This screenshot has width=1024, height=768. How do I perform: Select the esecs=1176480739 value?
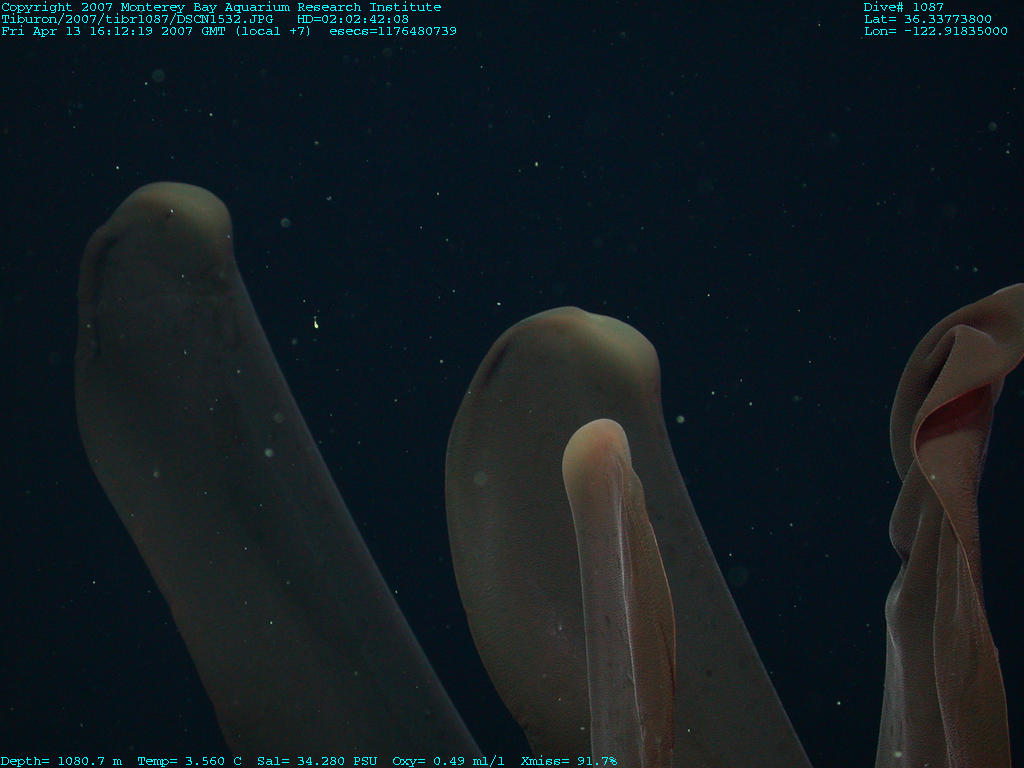pyautogui.click(x=392, y=31)
